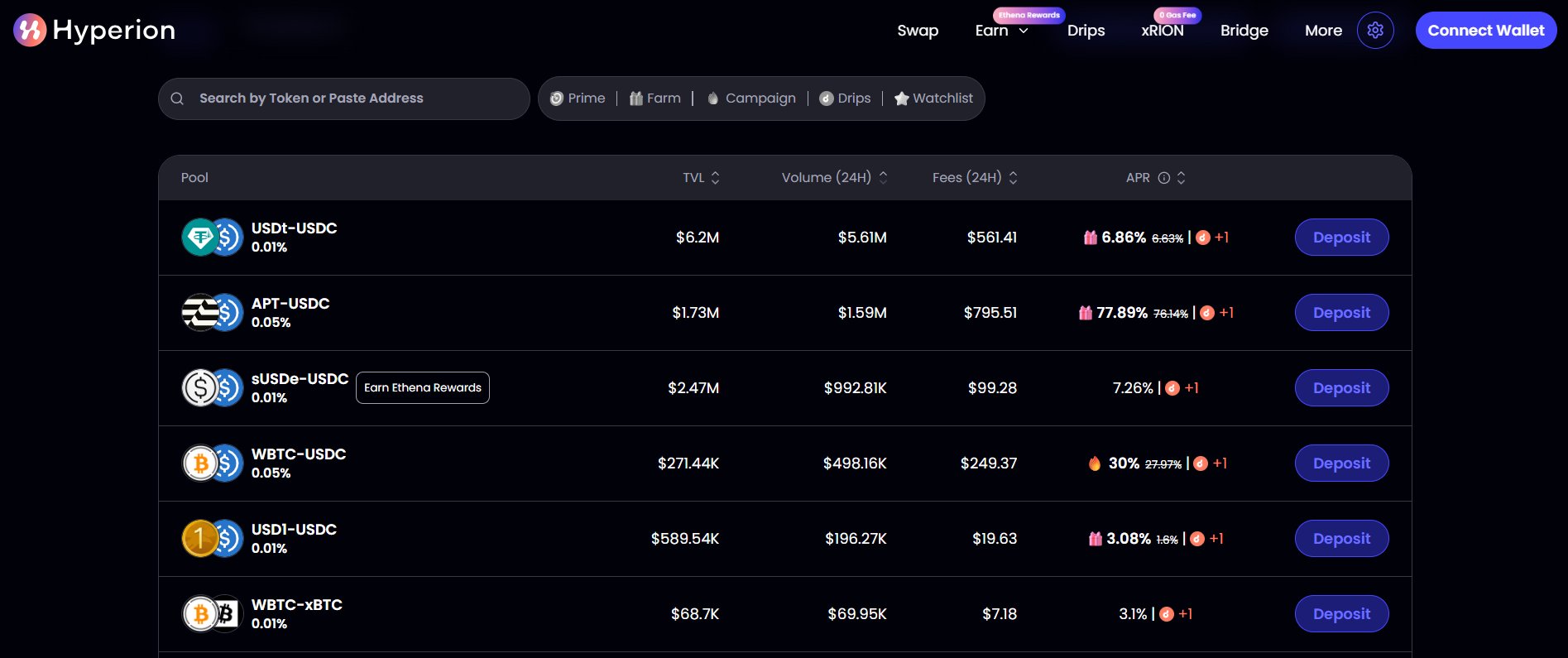
Task: Click the drips reward icon in USD1-USDC row
Action: (x=1197, y=539)
